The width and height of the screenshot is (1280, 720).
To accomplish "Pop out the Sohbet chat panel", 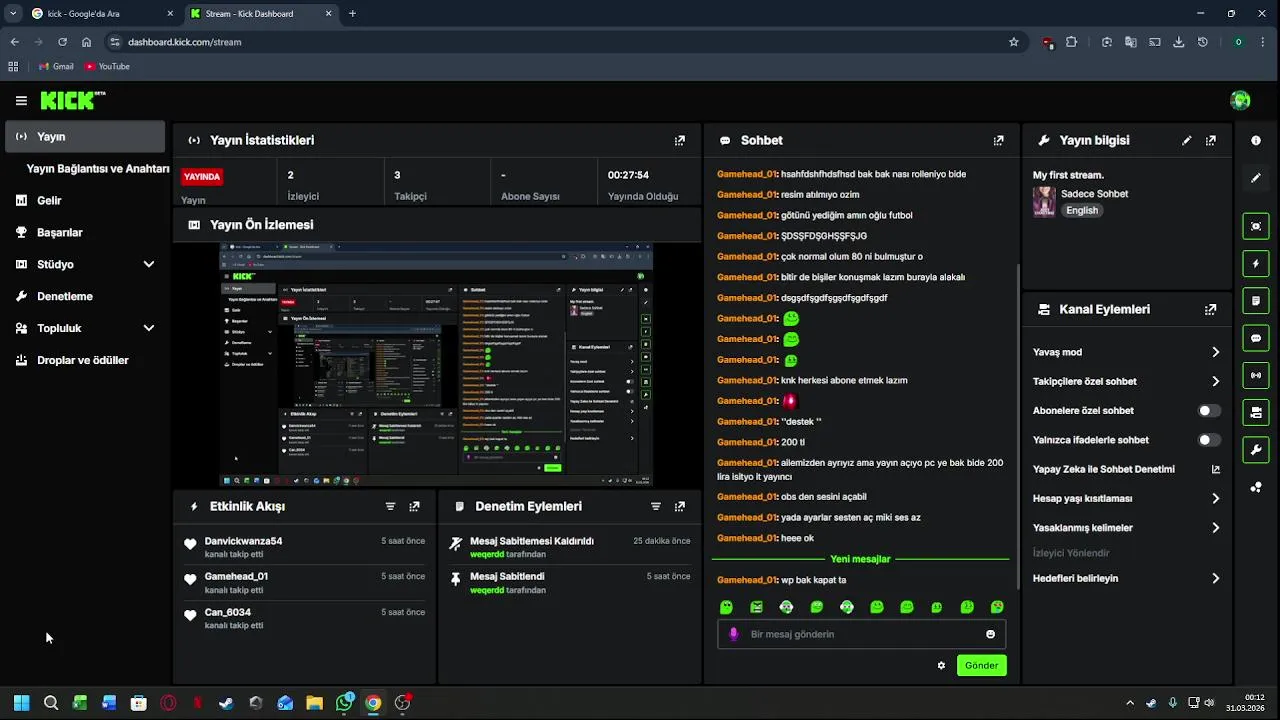I will 998,141.
